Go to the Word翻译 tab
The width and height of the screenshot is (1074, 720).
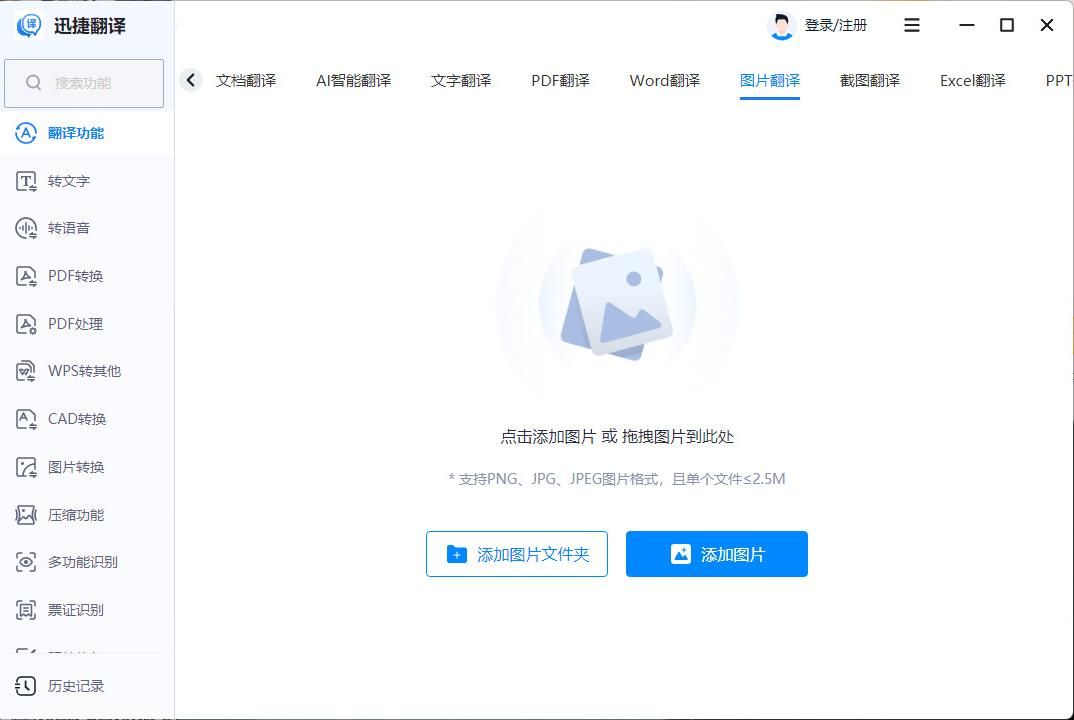pos(664,81)
